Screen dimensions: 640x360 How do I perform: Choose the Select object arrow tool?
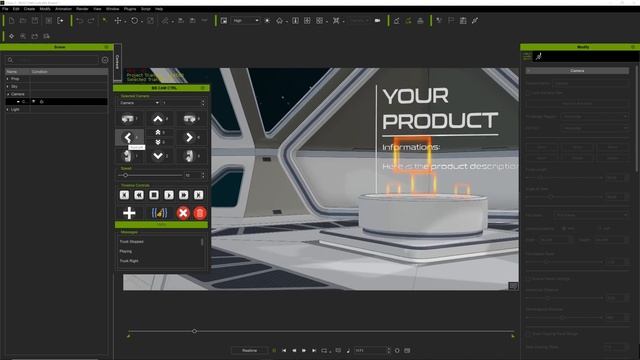click(105, 20)
